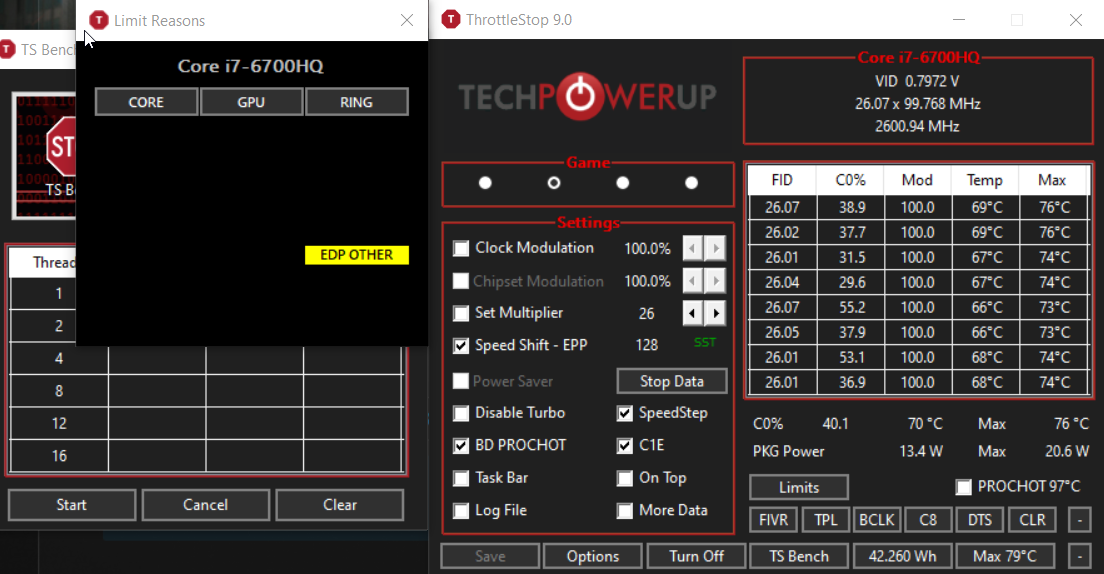Increase Set Multiplier with right arrow
Image resolution: width=1104 pixels, height=574 pixels.
coord(716,313)
